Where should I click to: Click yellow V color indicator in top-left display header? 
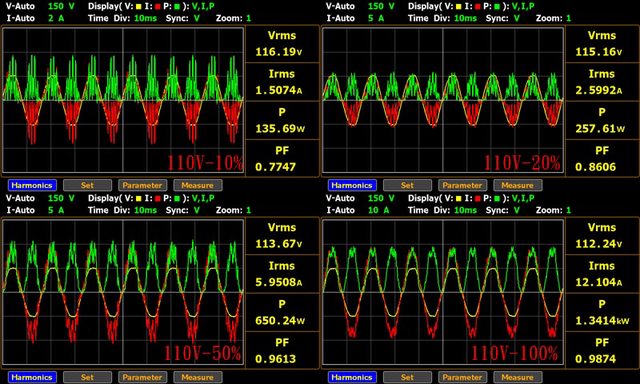[x=139, y=7]
